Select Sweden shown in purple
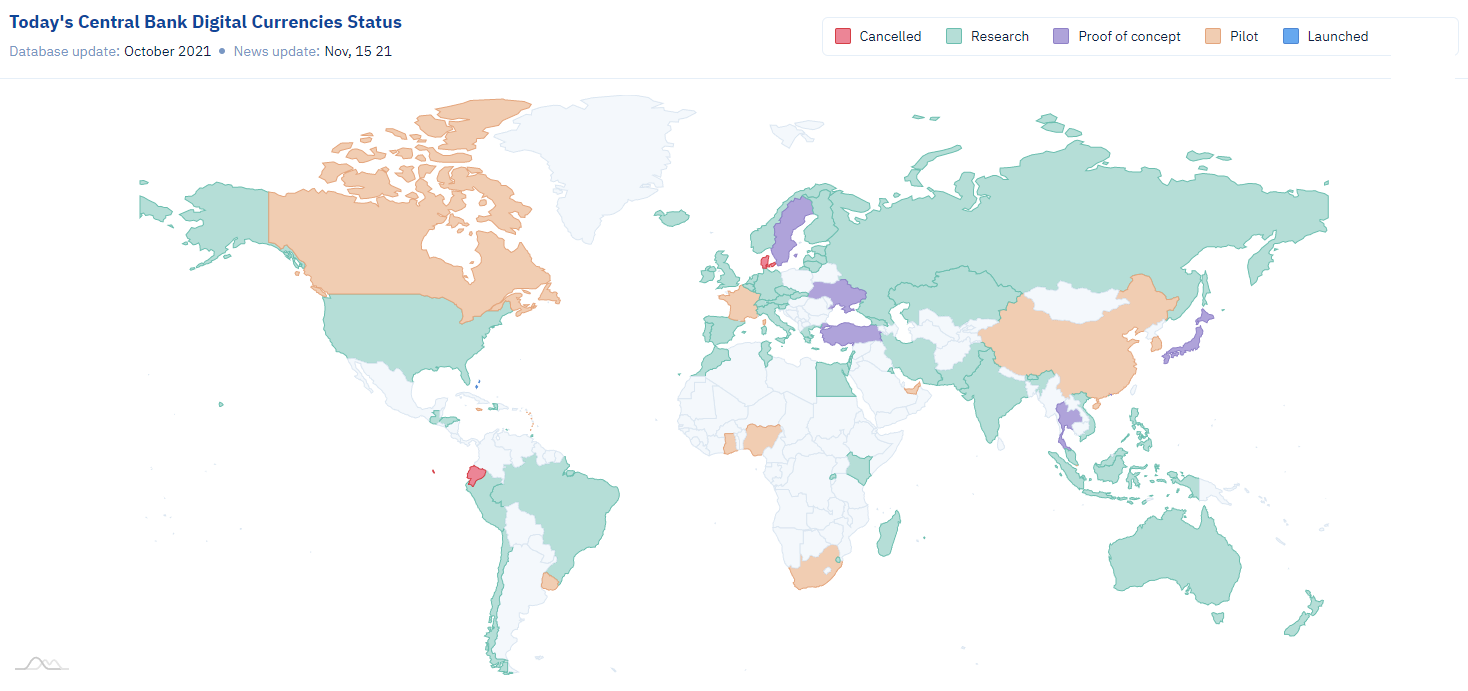 click(792, 230)
